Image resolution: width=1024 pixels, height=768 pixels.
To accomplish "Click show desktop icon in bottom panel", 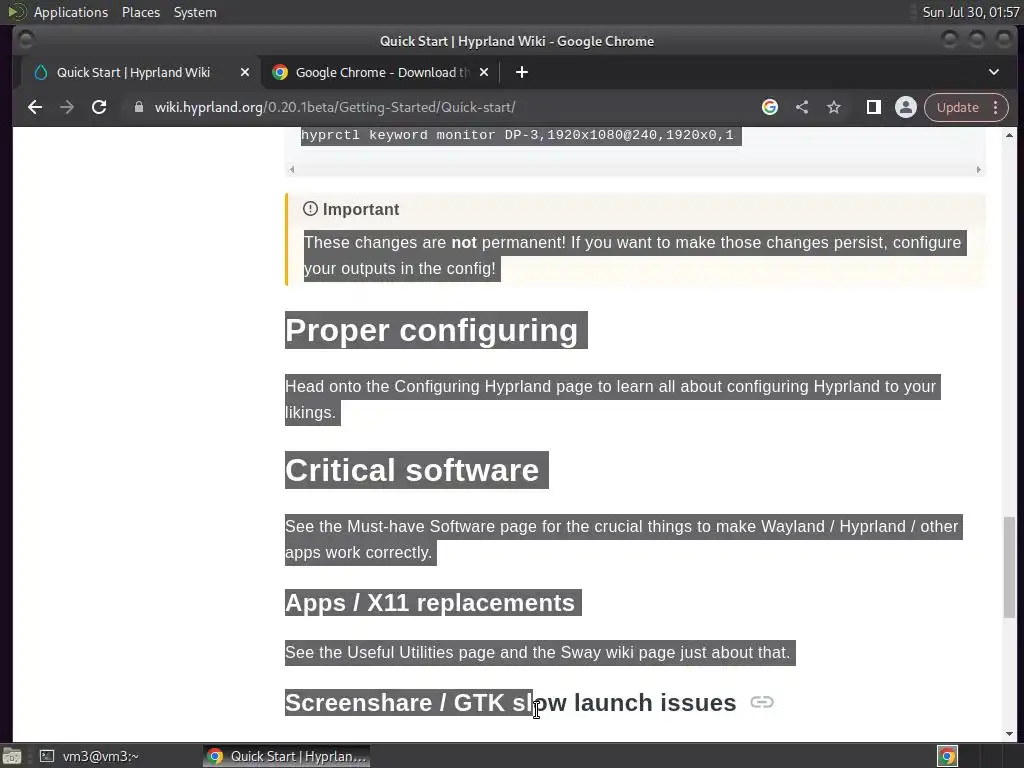I will pos(12,756).
